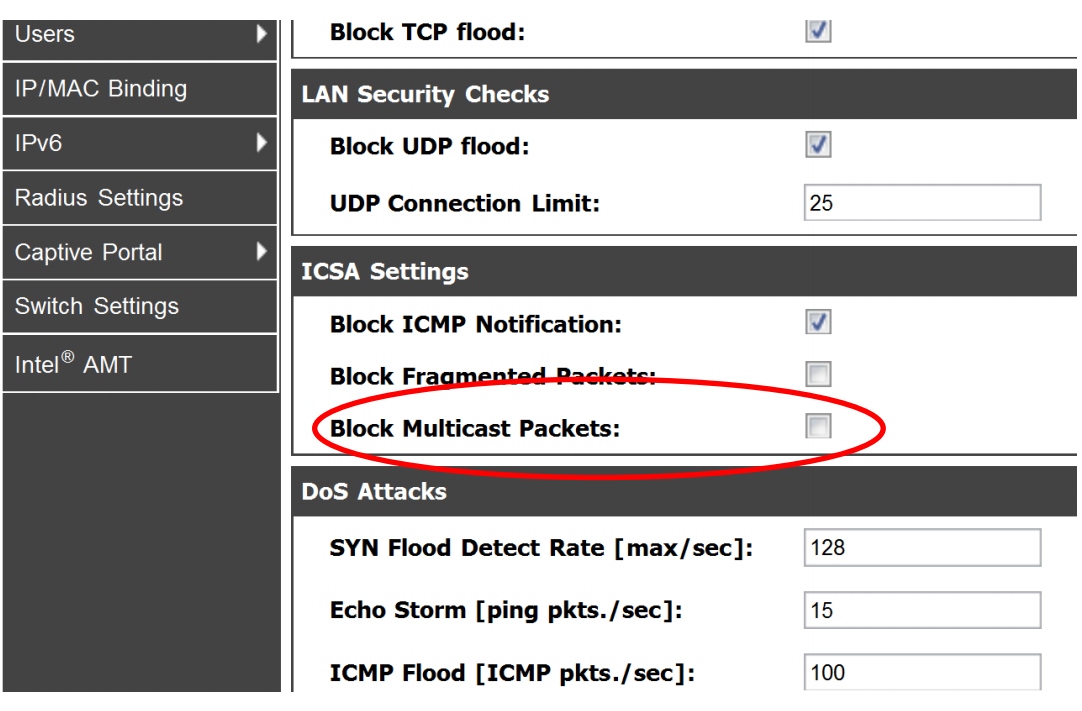Expand the IPv6 submenu arrow
Viewport: 1082px width, 711px height.
[262, 143]
